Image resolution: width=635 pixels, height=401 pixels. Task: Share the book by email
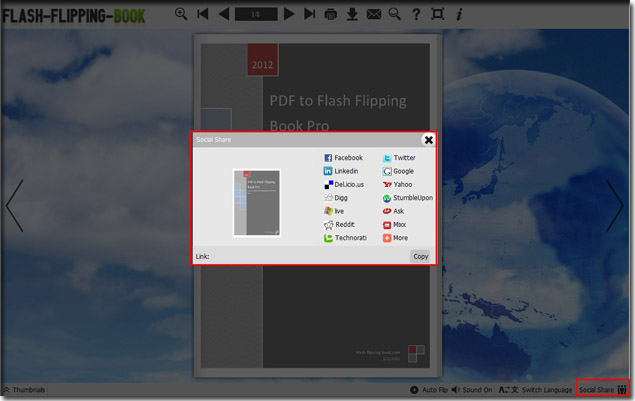tap(373, 14)
